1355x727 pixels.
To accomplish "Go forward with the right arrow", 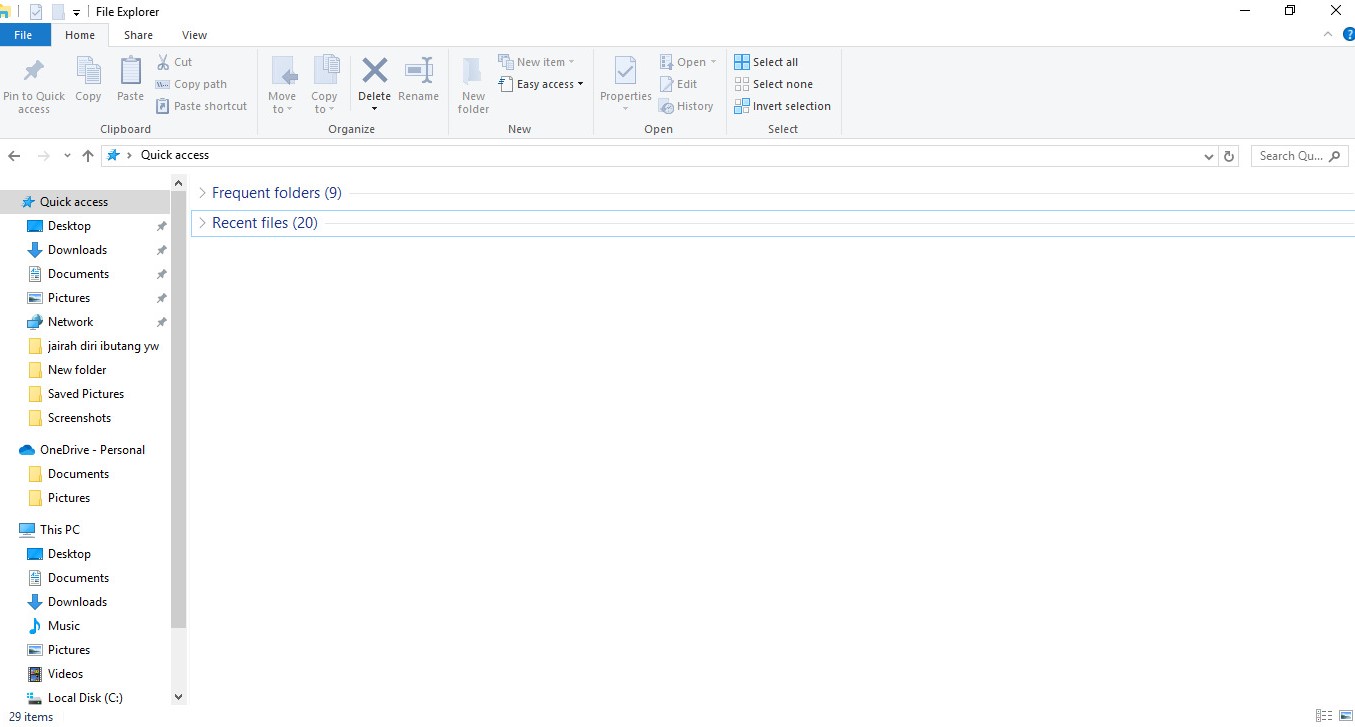I will (43, 156).
